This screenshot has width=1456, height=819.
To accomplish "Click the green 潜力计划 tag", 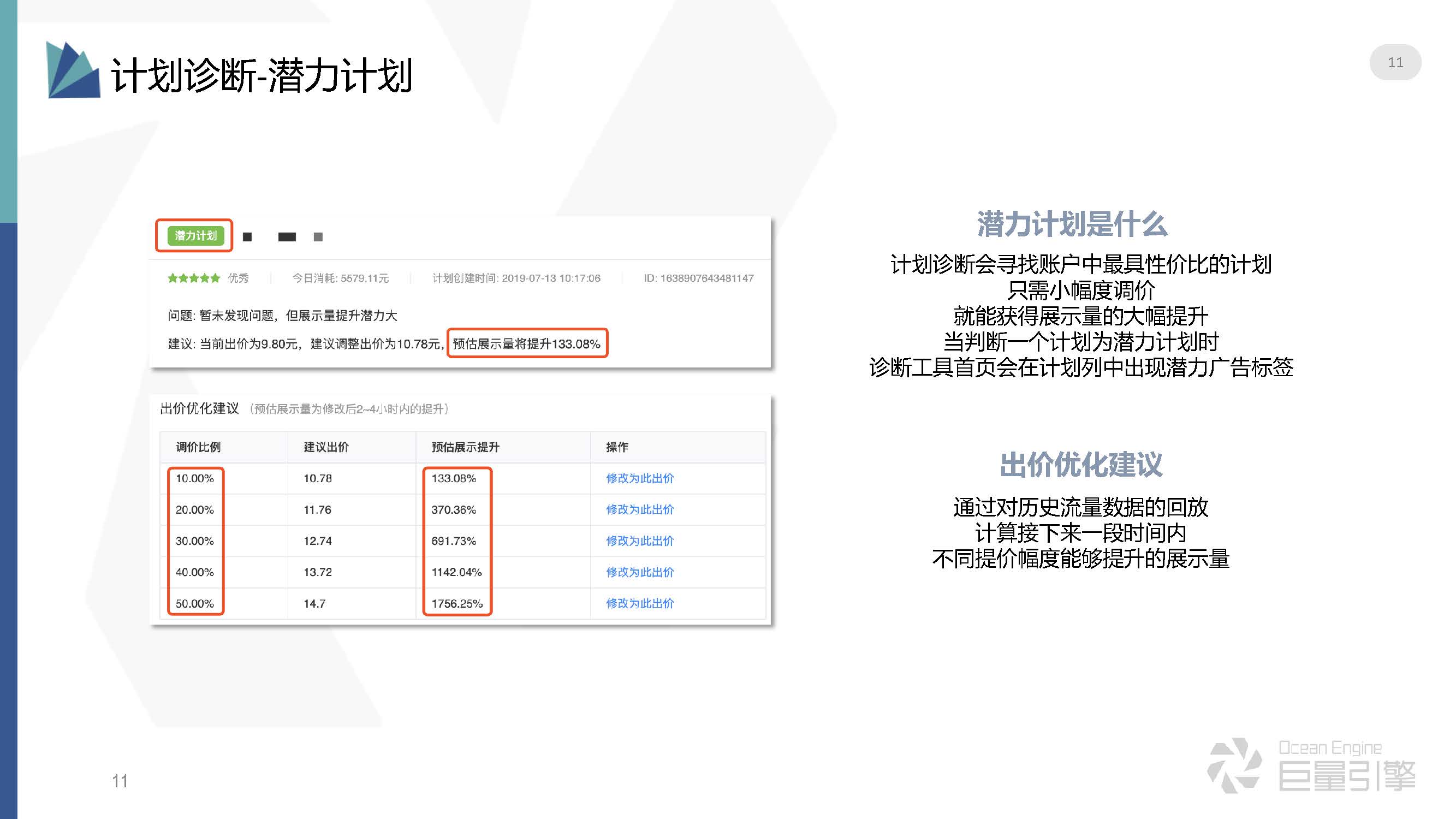I will click(x=195, y=236).
